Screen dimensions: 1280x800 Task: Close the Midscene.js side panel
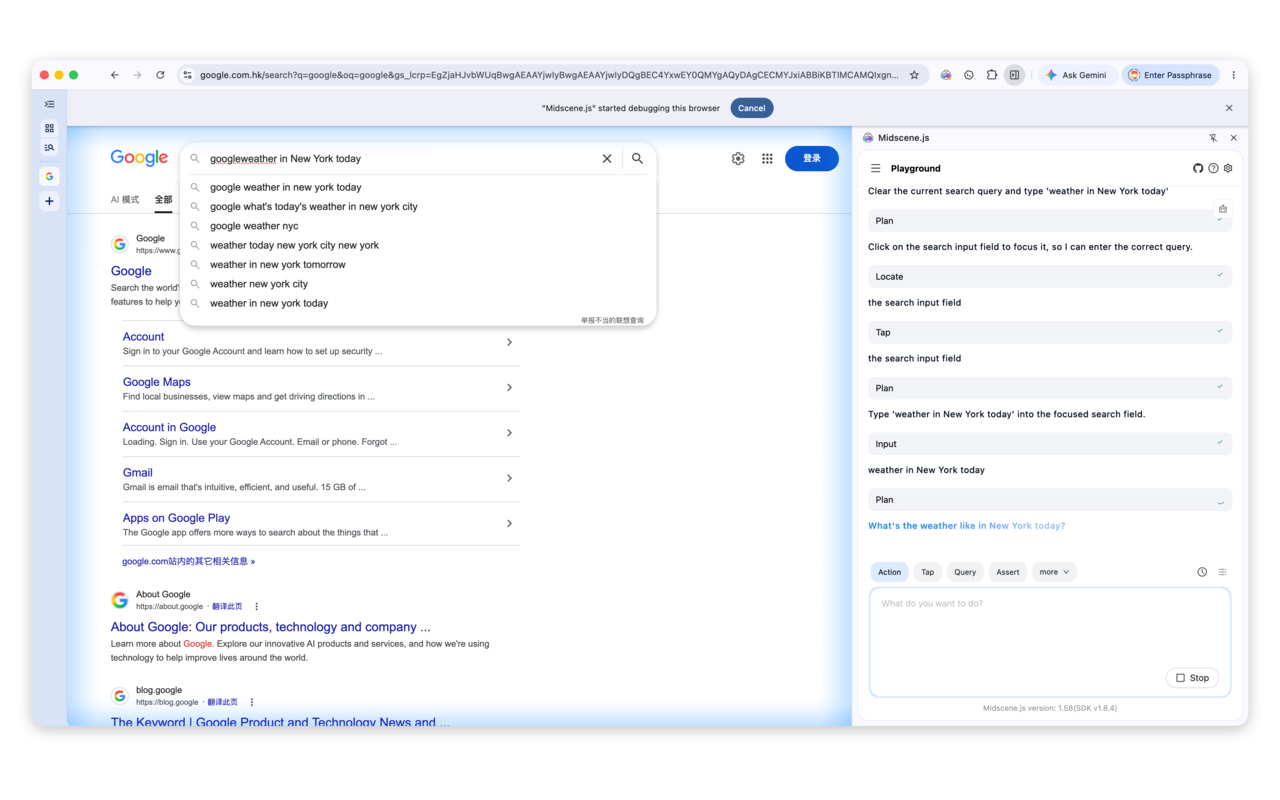click(x=1233, y=138)
